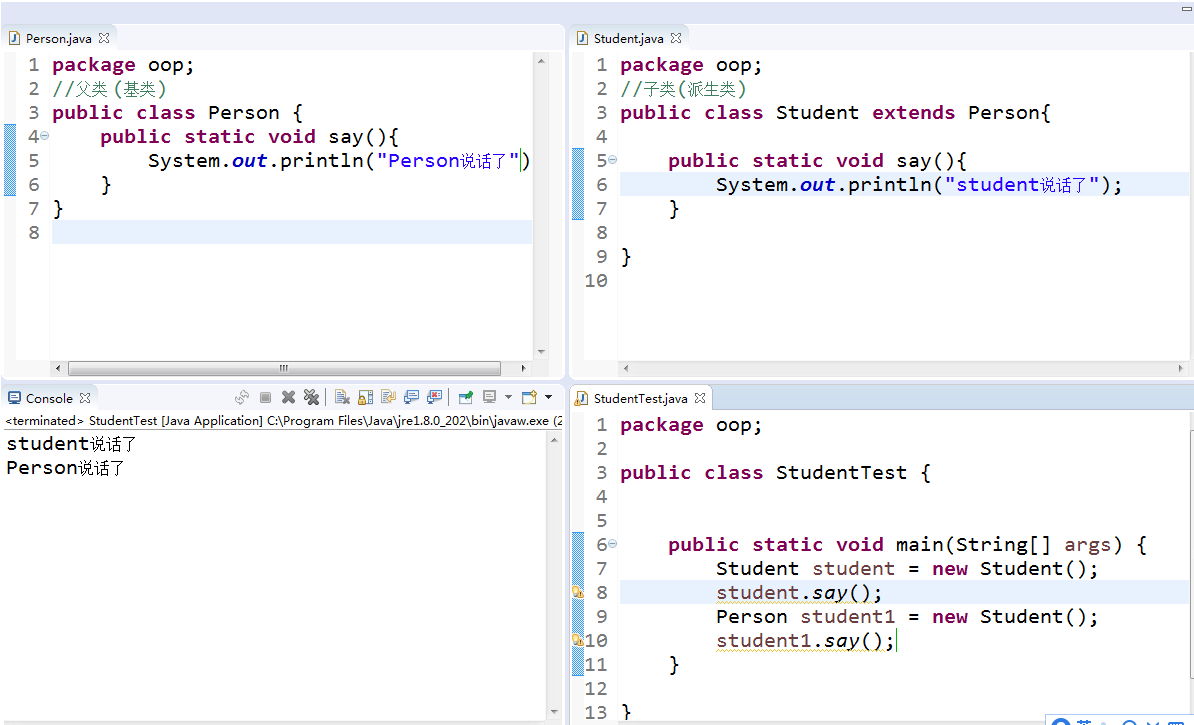Collapse the say() method fold in Student.java

point(612,160)
